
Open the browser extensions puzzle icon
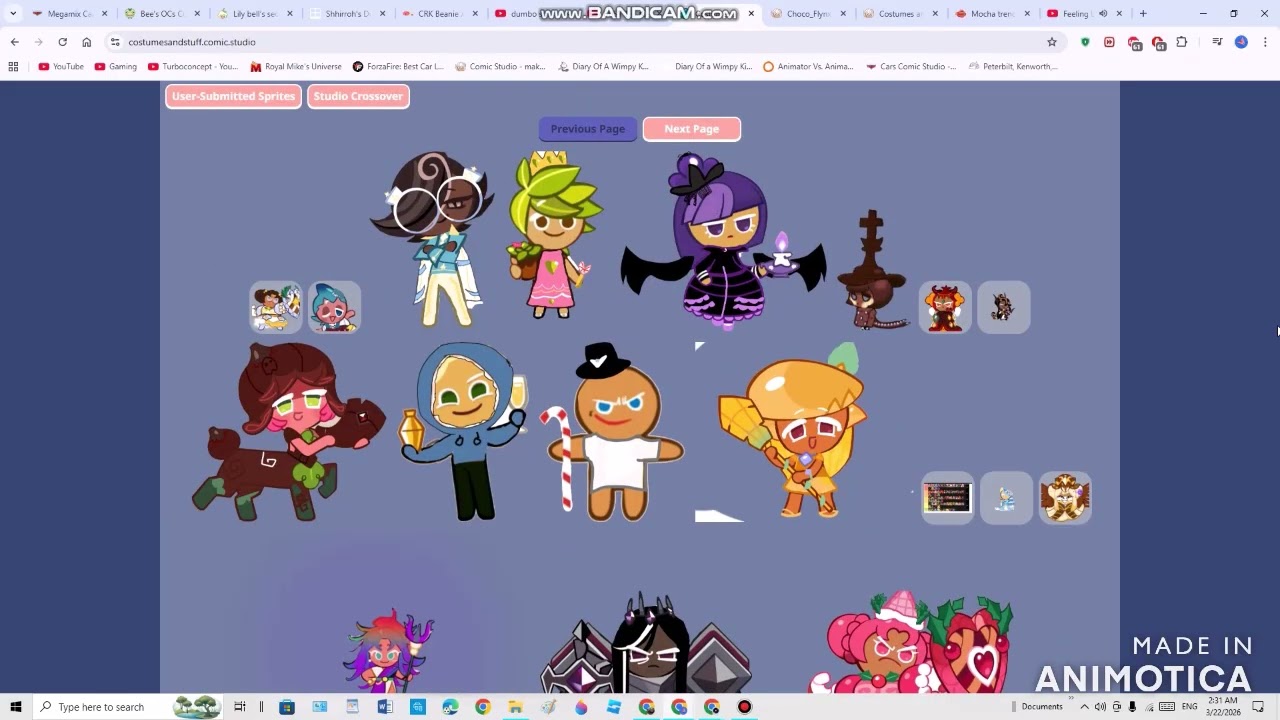coord(1182,42)
